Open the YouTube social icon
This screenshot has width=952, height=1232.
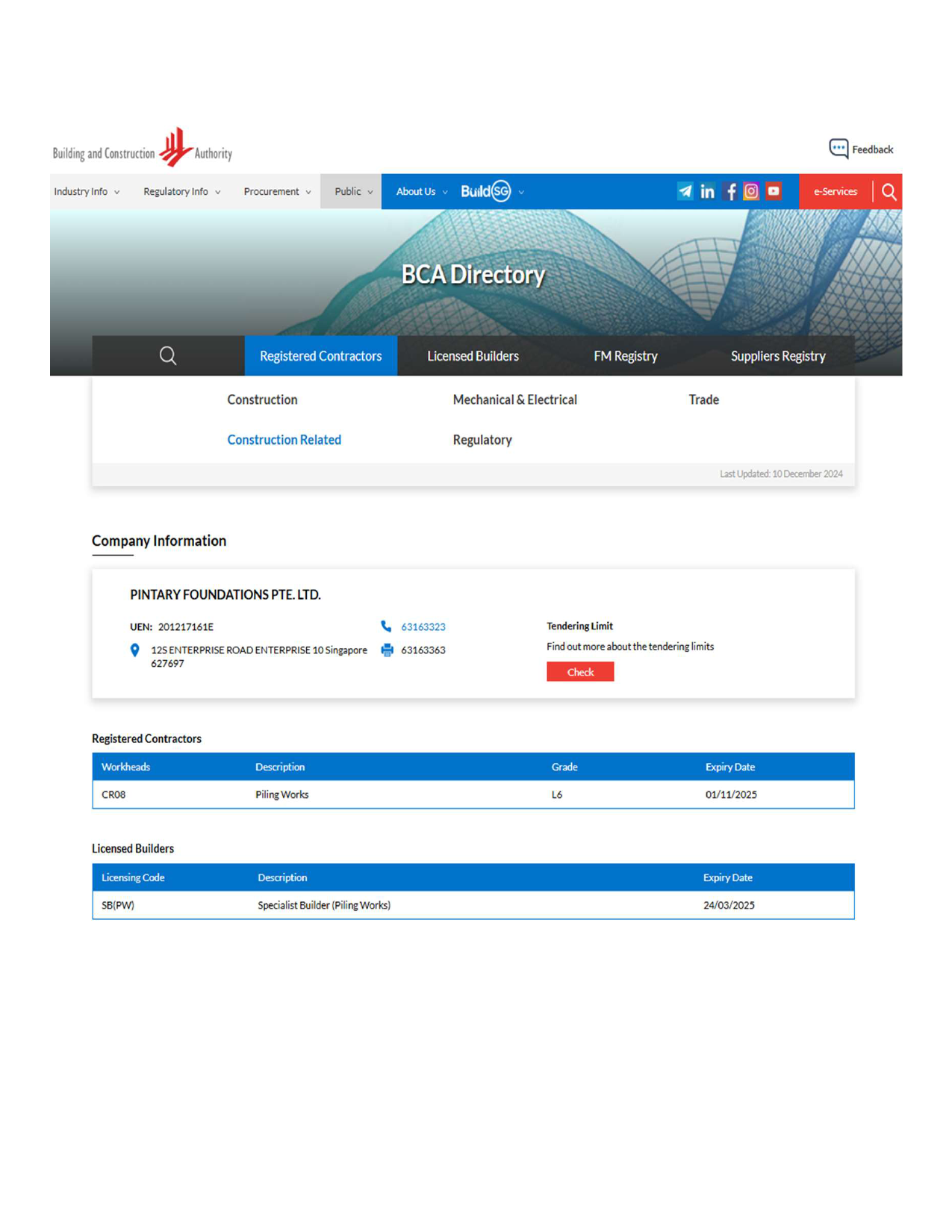click(774, 191)
